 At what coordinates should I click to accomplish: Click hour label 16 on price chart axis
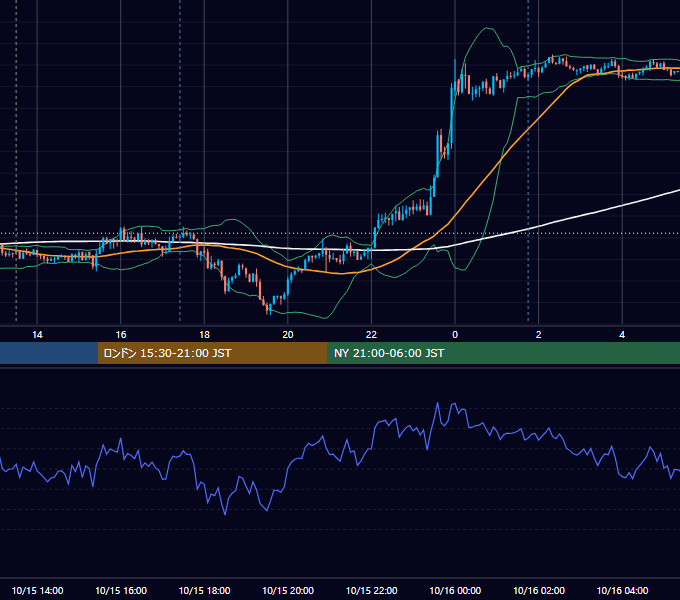[x=121, y=335]
